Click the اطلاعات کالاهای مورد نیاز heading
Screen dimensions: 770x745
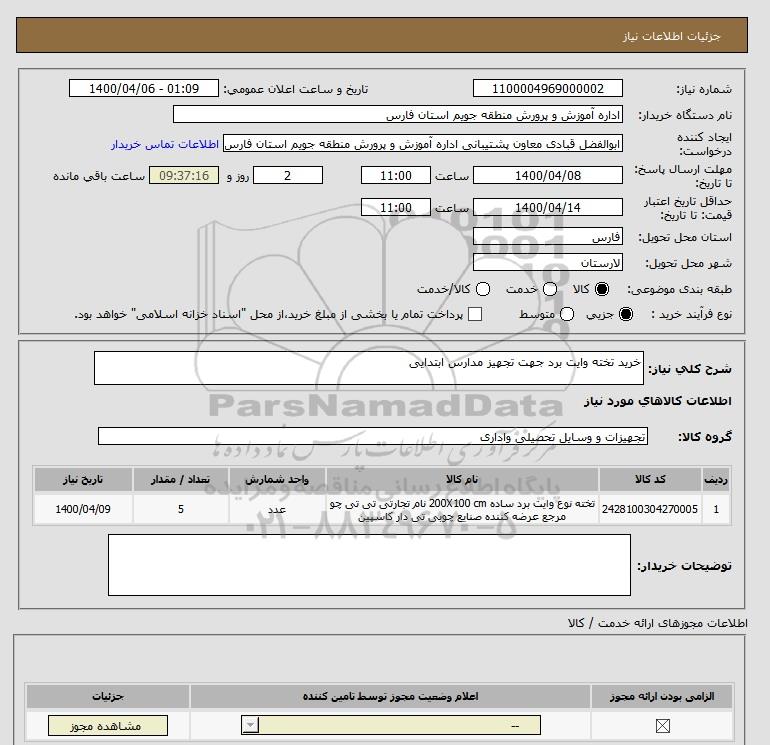pyautogui.click(x=658, y=401)
